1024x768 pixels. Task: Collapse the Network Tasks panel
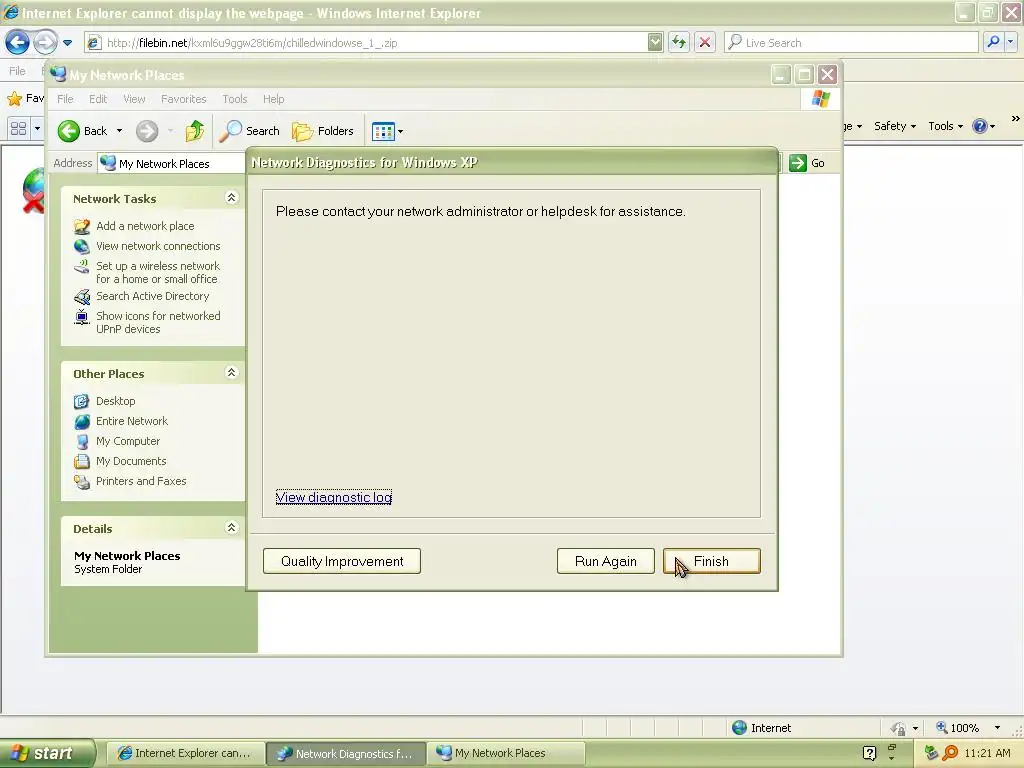point(231,197)
